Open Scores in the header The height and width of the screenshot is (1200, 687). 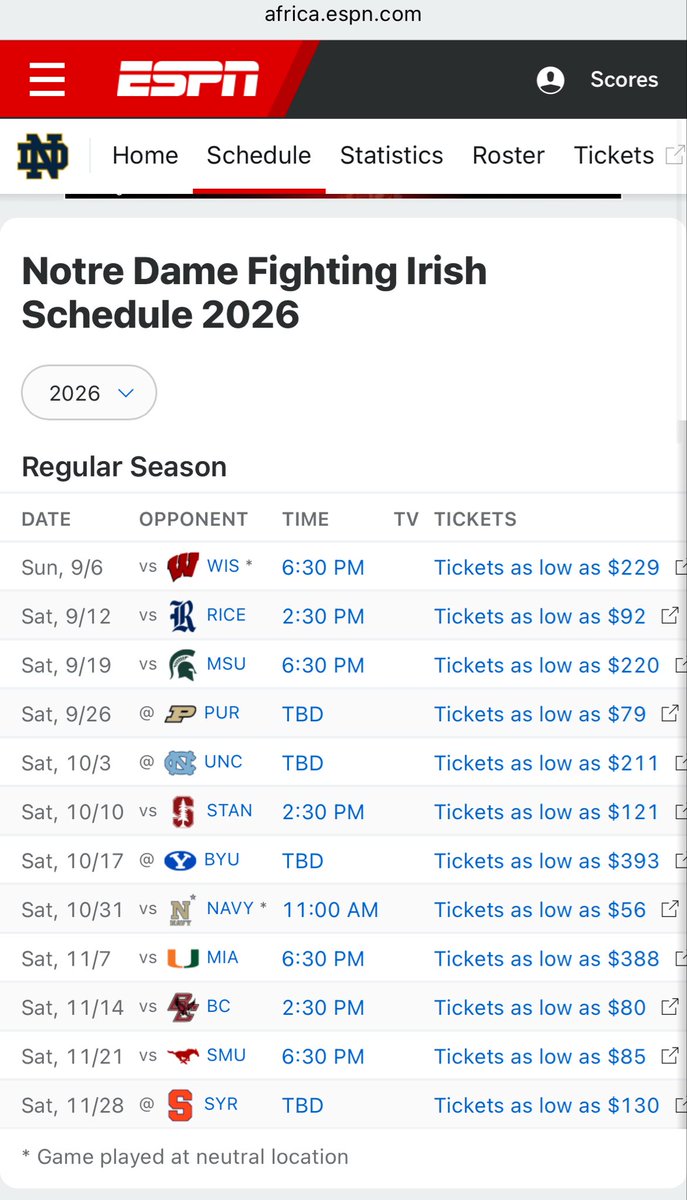click(x=624, y=80)
